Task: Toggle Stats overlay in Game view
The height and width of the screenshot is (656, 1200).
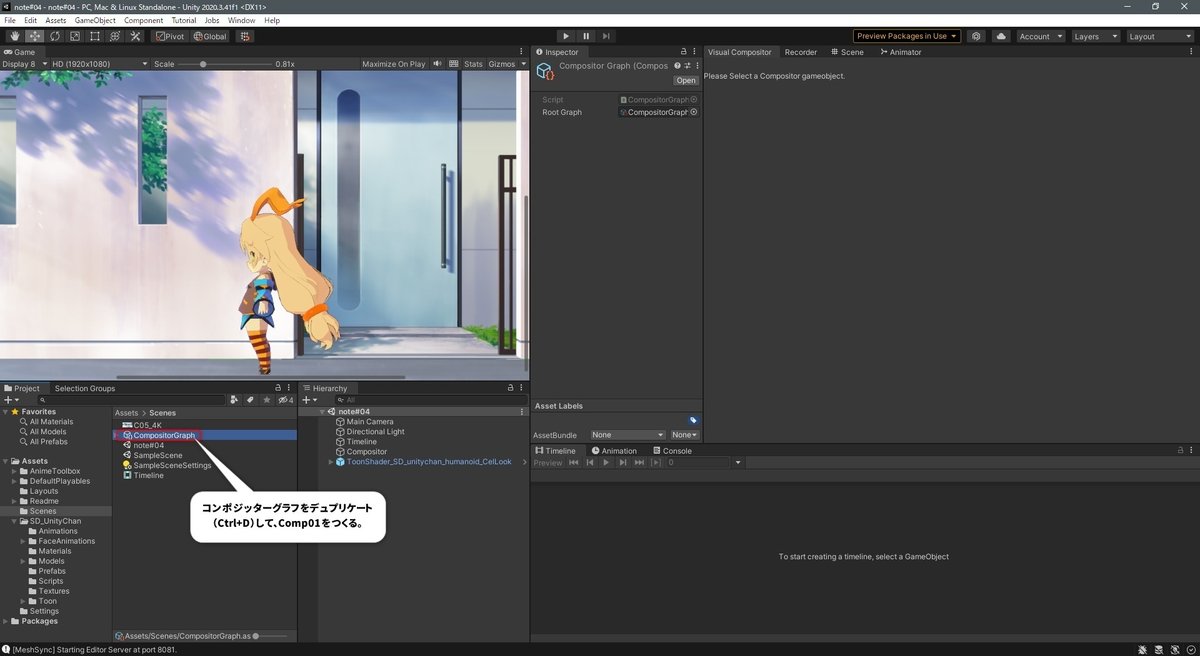Action: tap(473, 64)
